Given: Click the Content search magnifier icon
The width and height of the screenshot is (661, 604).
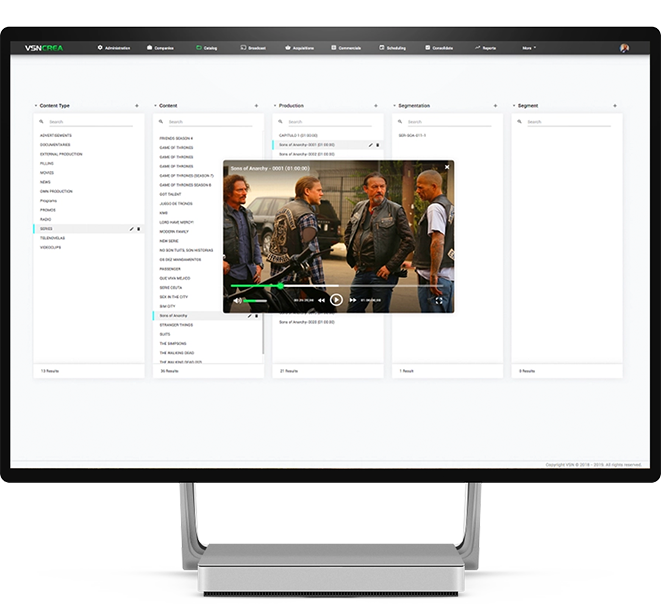Looking at the screenshot, I should point(161,122).
